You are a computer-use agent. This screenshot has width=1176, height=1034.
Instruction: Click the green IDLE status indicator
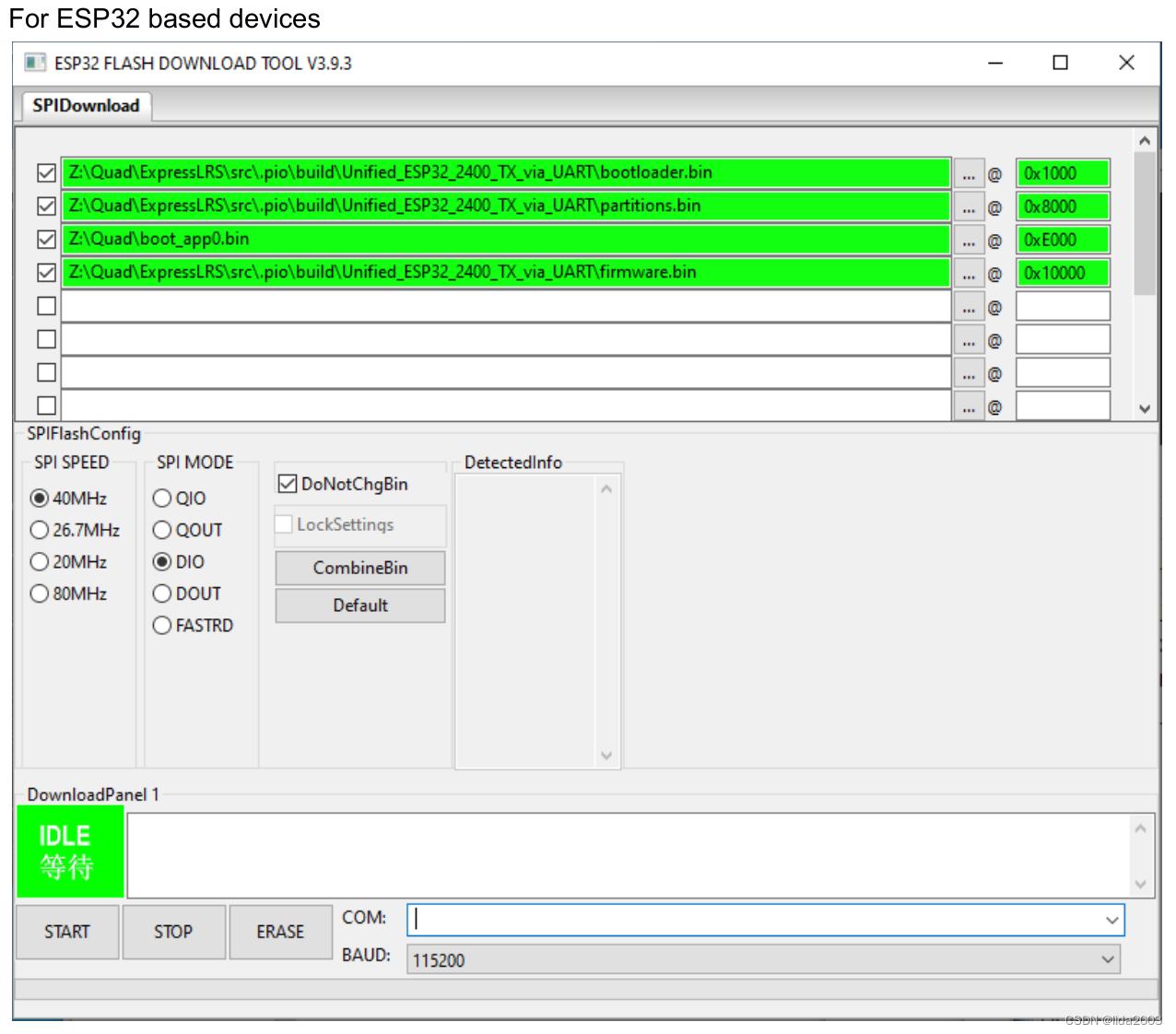tap(70, 852)
